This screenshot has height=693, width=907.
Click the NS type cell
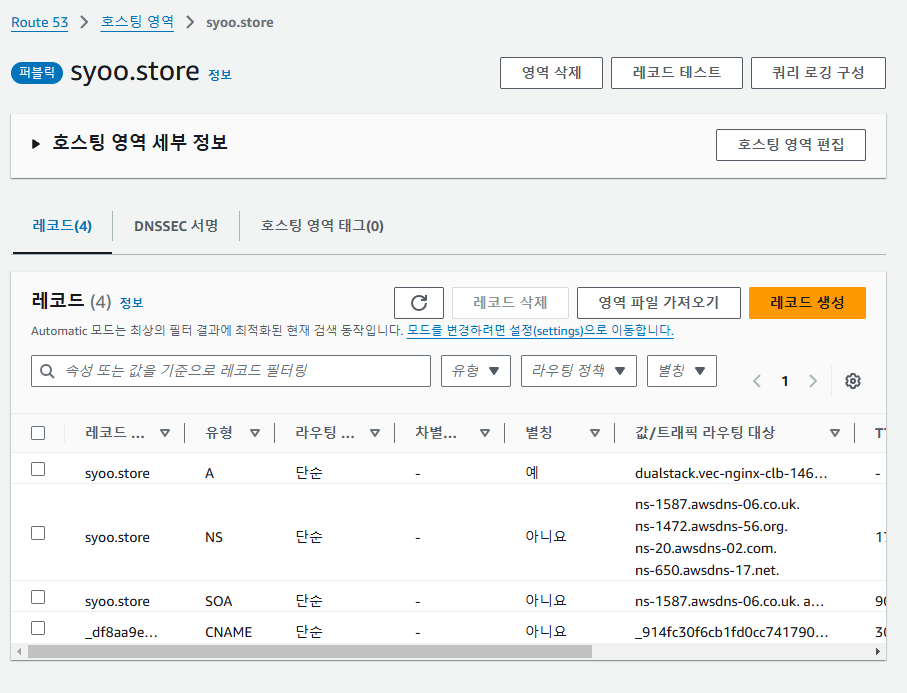click(213, 537)
